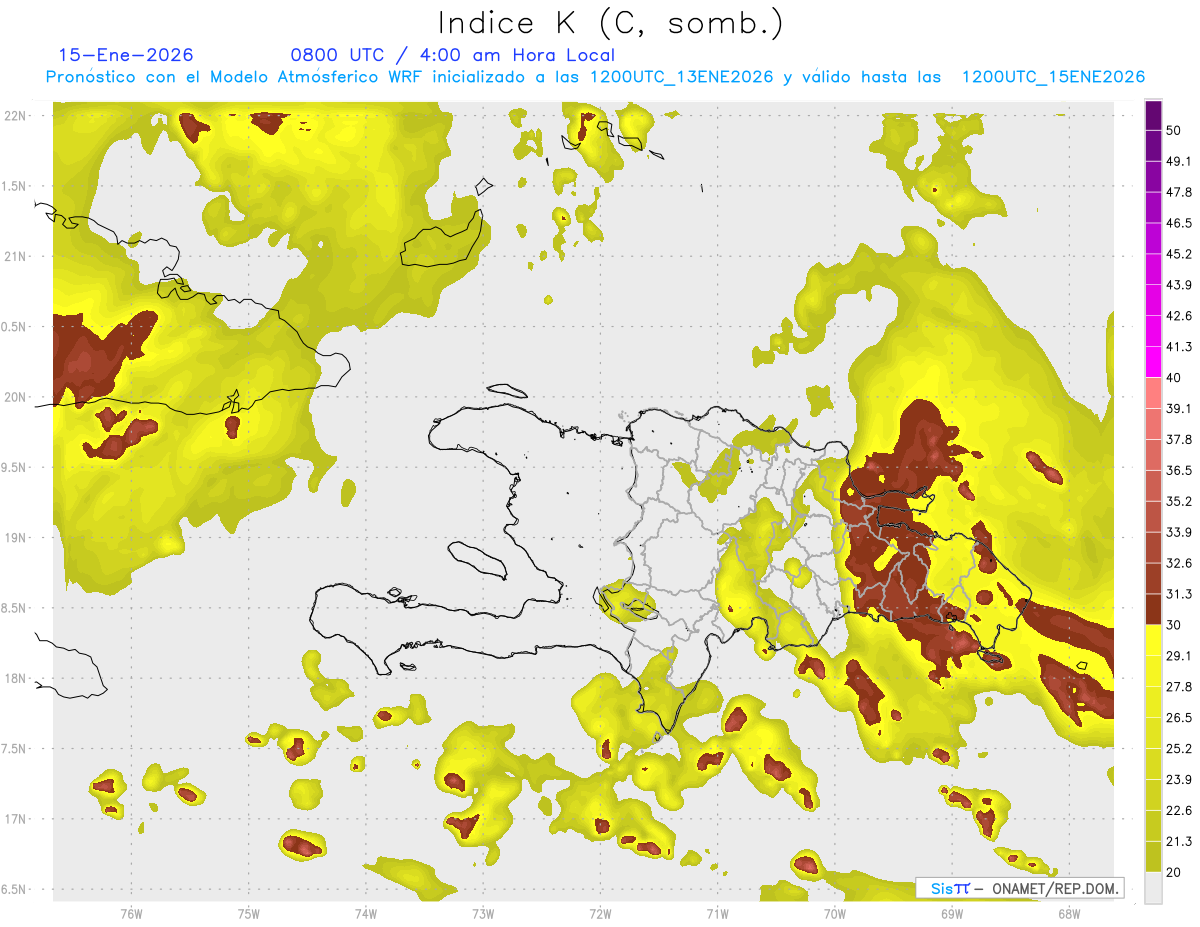
Task: Click the legend value "39.1"
Action: (x=1179, y=408)
